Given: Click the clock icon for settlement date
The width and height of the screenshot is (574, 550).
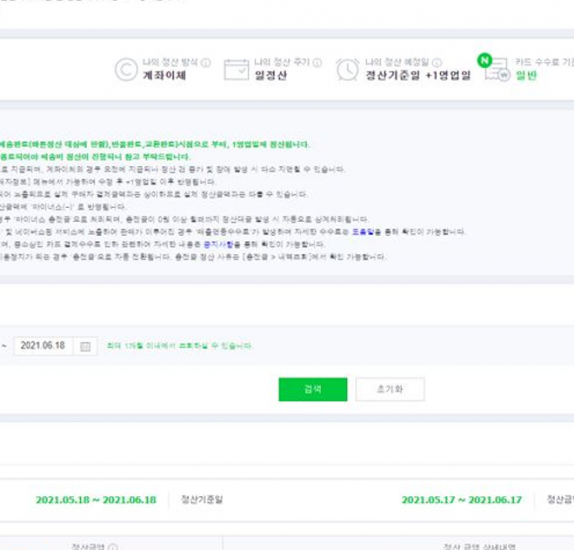Looking at the screenshot, I should coord(347,69).
